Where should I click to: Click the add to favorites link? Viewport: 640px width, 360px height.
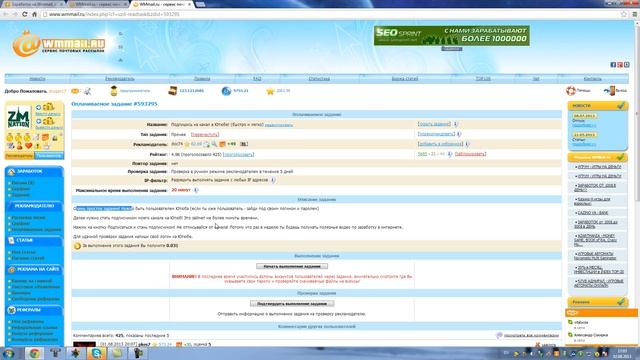coord(440,144)
